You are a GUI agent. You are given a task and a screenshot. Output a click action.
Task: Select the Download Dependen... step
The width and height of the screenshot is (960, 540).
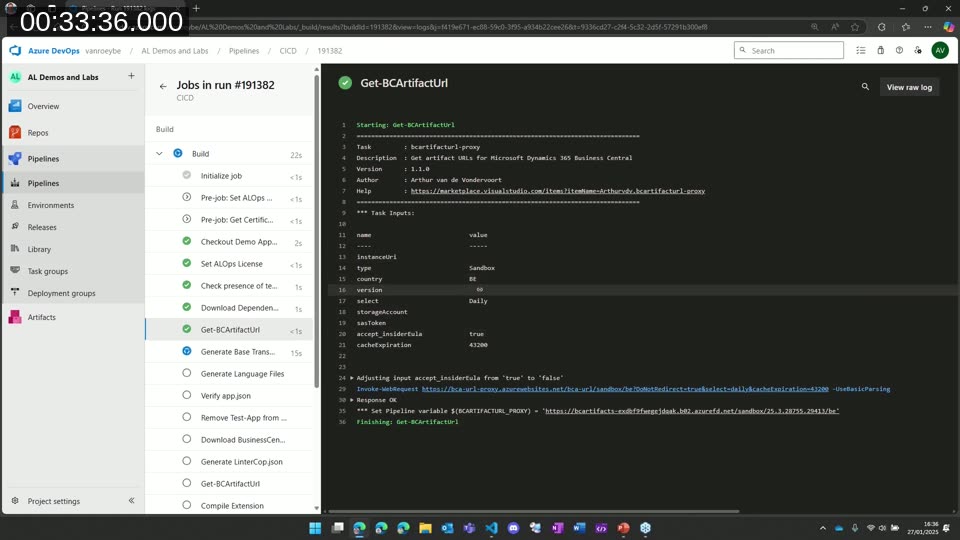coord(230,308)
